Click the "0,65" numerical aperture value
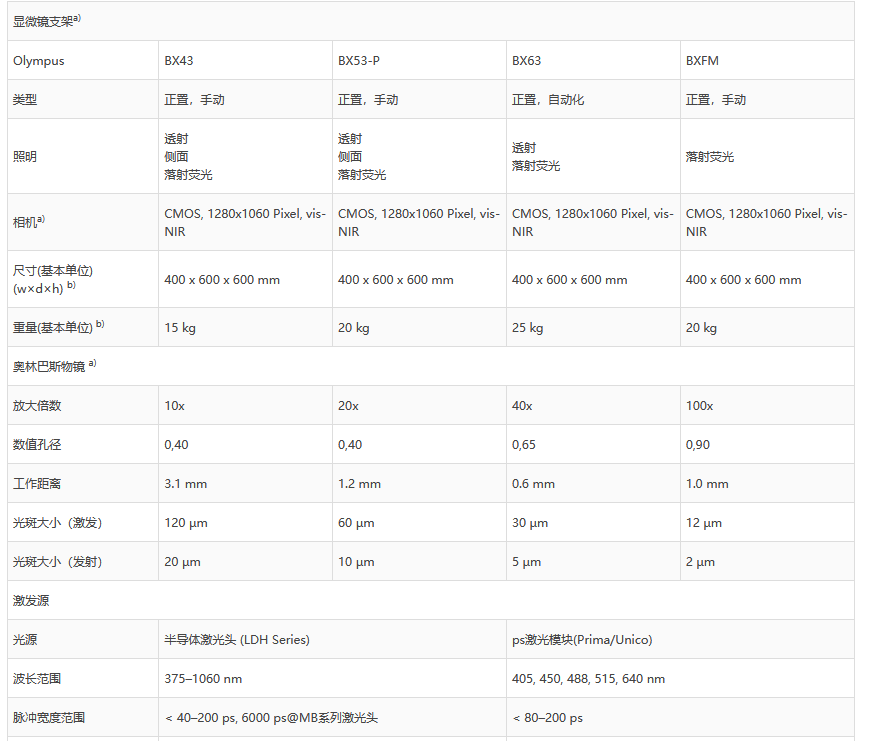 (526, 445)
